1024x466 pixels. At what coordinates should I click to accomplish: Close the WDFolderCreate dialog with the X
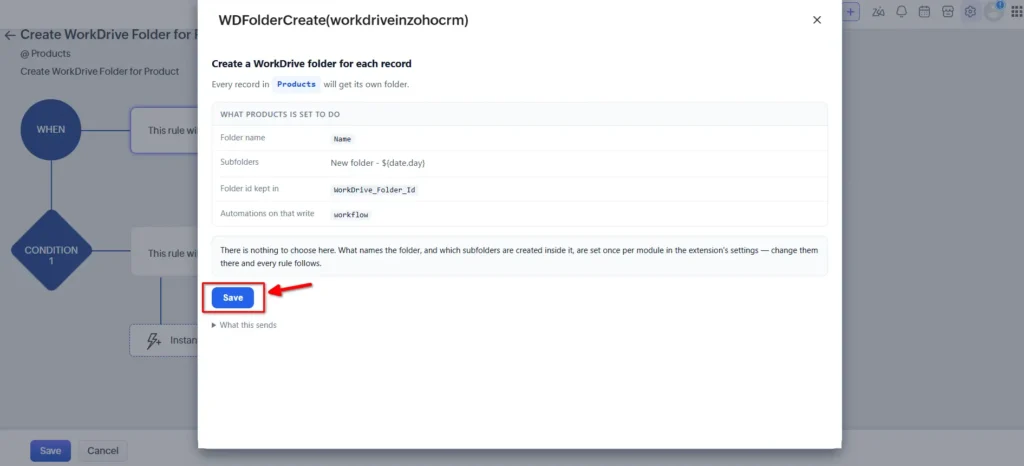(816, 20)
